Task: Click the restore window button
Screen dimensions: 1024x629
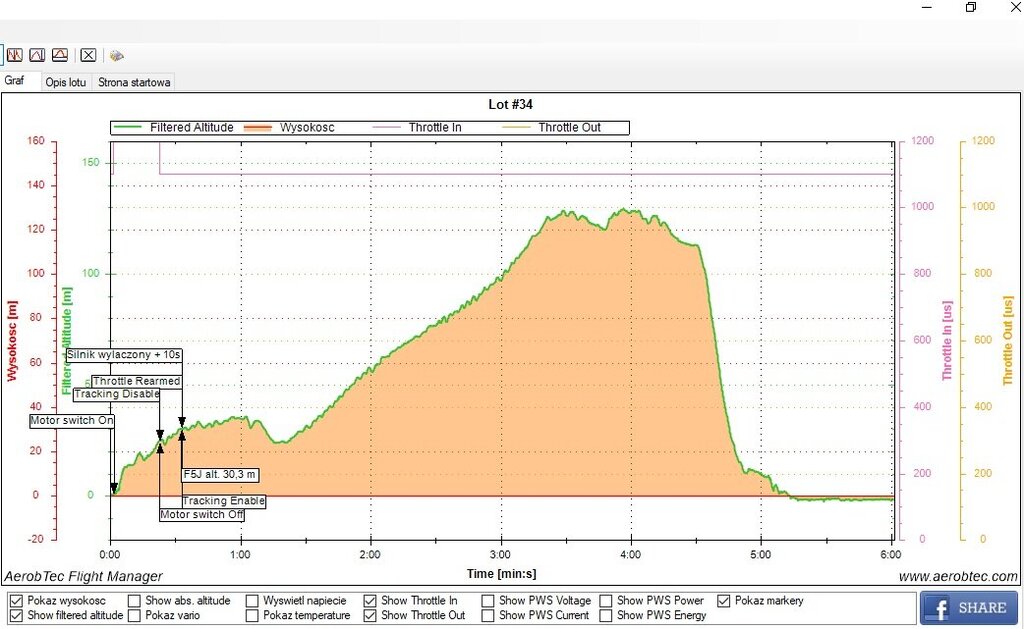Action: pos(970,8)
